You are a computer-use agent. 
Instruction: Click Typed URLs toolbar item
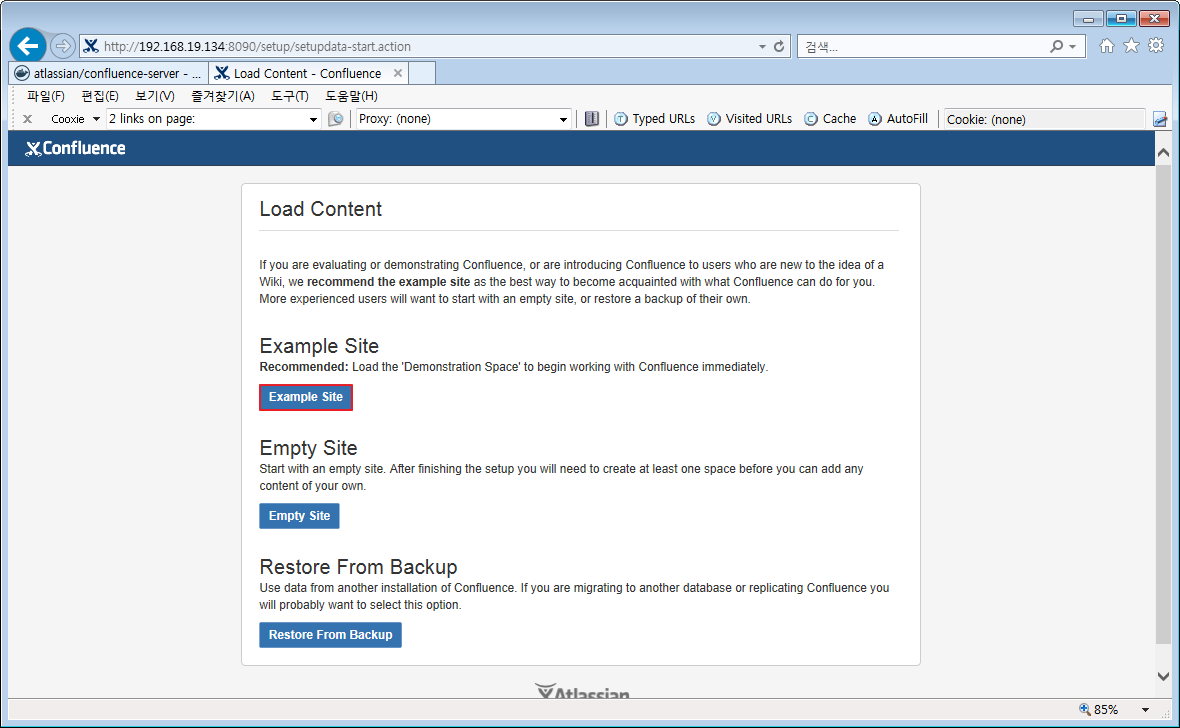[x=655, y=119]
